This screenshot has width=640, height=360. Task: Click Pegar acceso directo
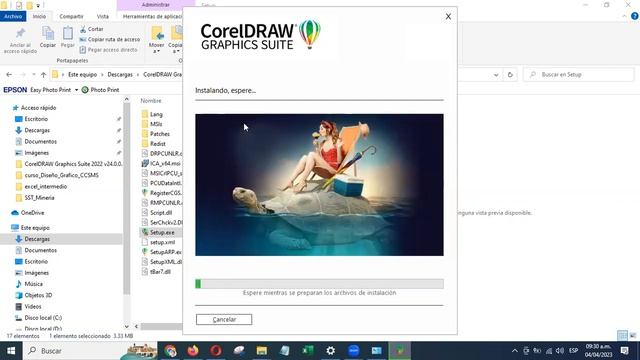click(108, 49)
